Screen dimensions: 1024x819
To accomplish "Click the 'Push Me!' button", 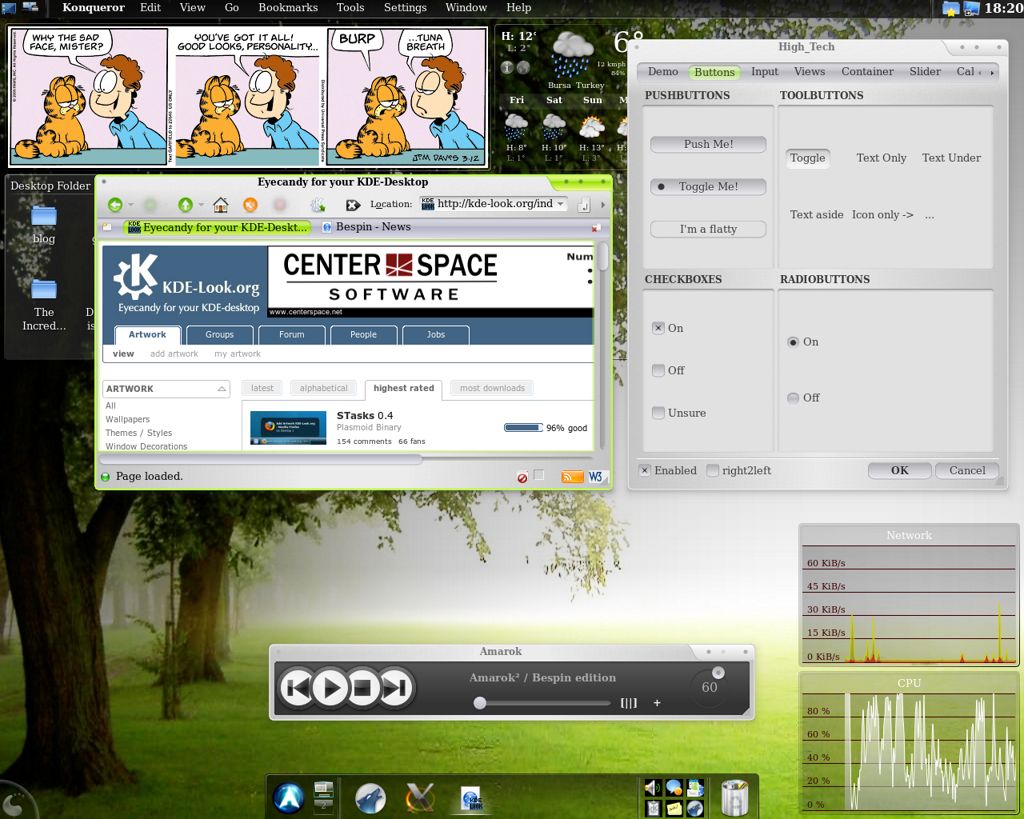I will click(x=708, y=144).
